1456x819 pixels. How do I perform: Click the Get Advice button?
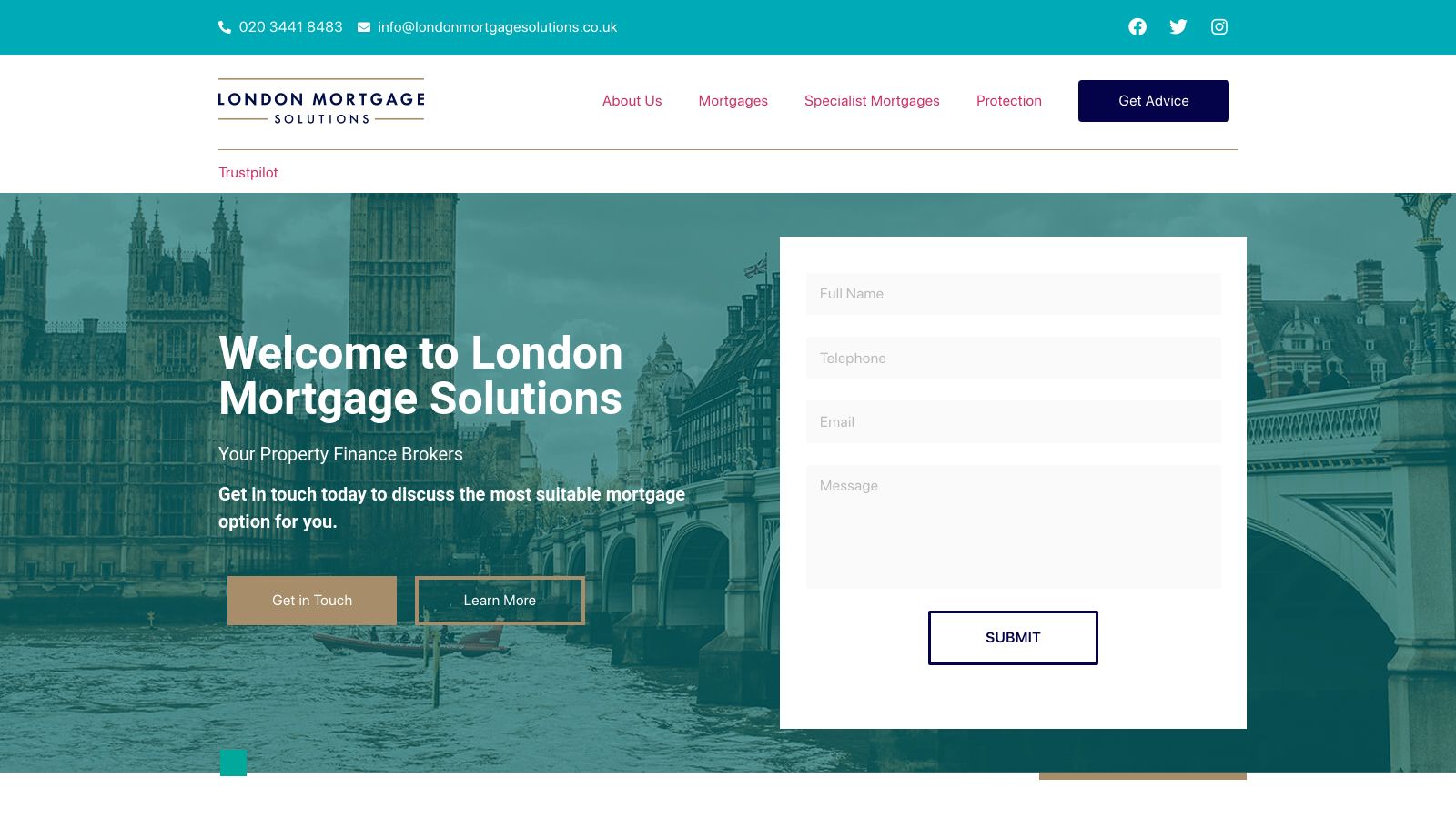(x=1154, y=101)
